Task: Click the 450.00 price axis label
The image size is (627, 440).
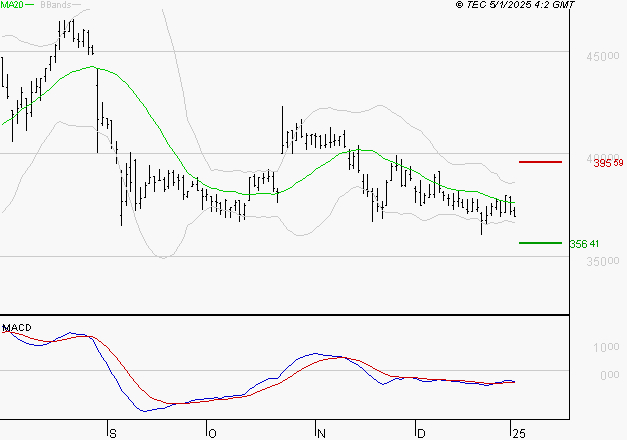Action: click(x=603, y=56)
